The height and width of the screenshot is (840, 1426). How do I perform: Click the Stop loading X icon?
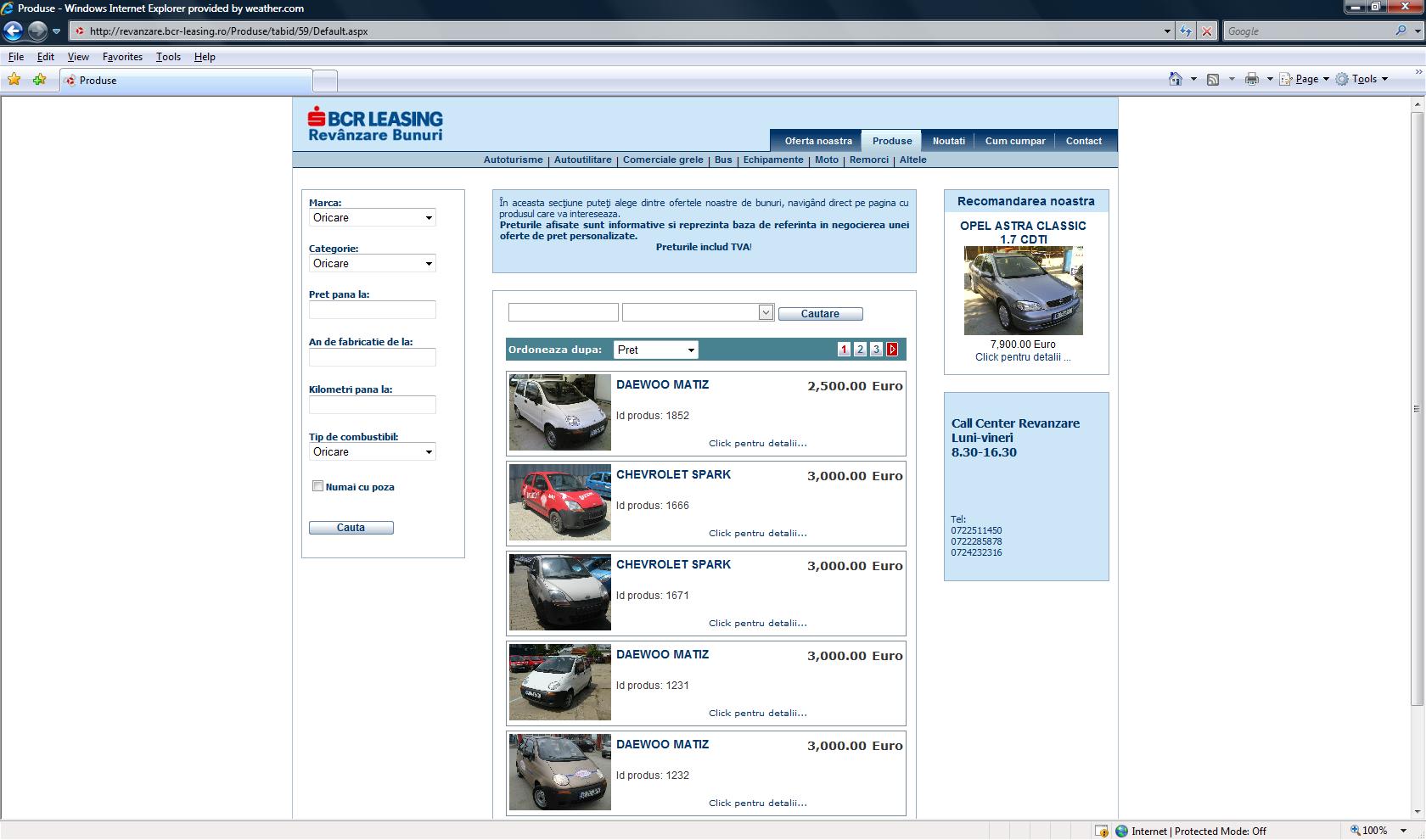pos(1206,31)
